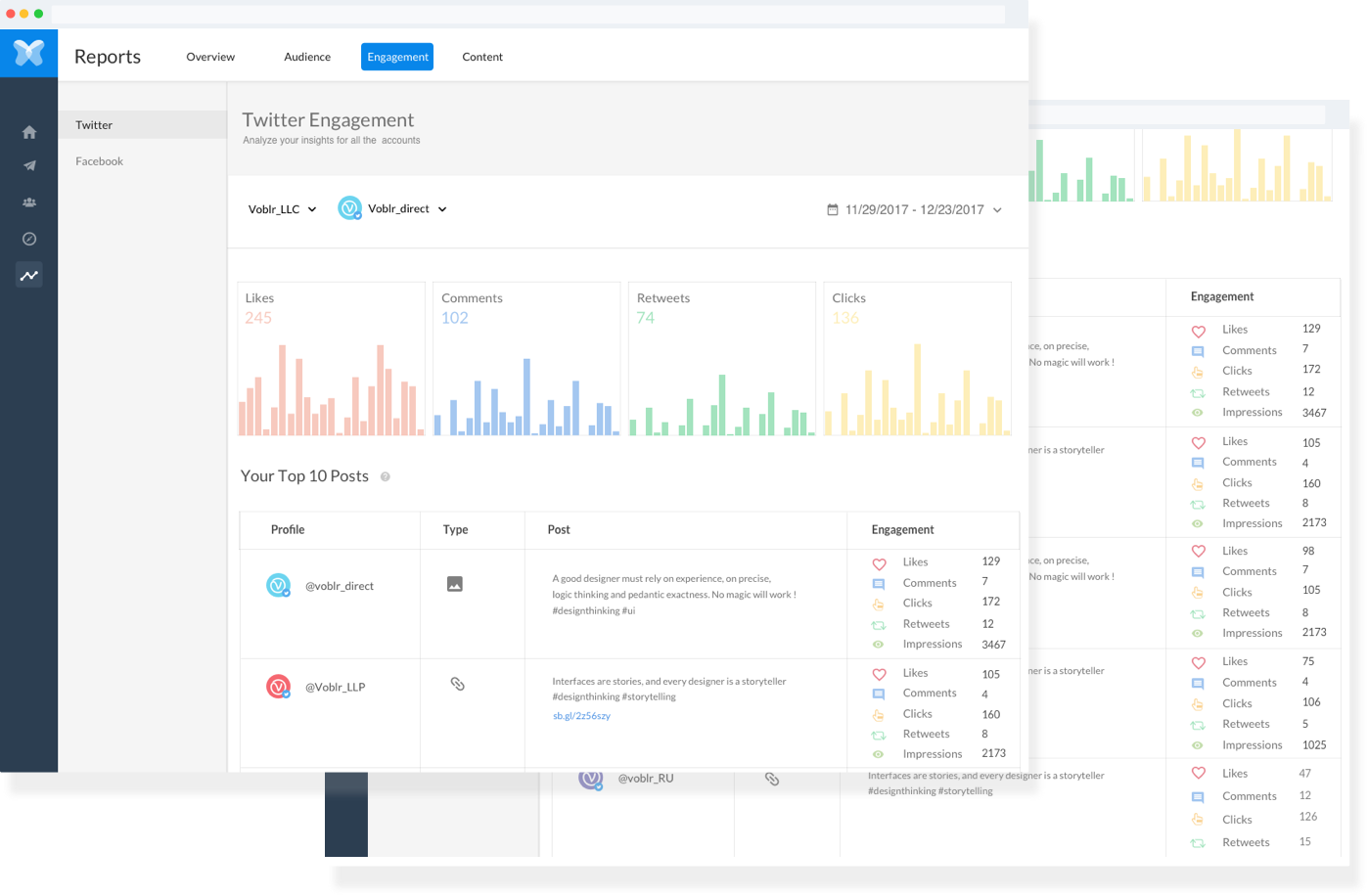1368x896 pixels.
Task: Open the compass discover icon in sidebar
Action: click(29, 239)
